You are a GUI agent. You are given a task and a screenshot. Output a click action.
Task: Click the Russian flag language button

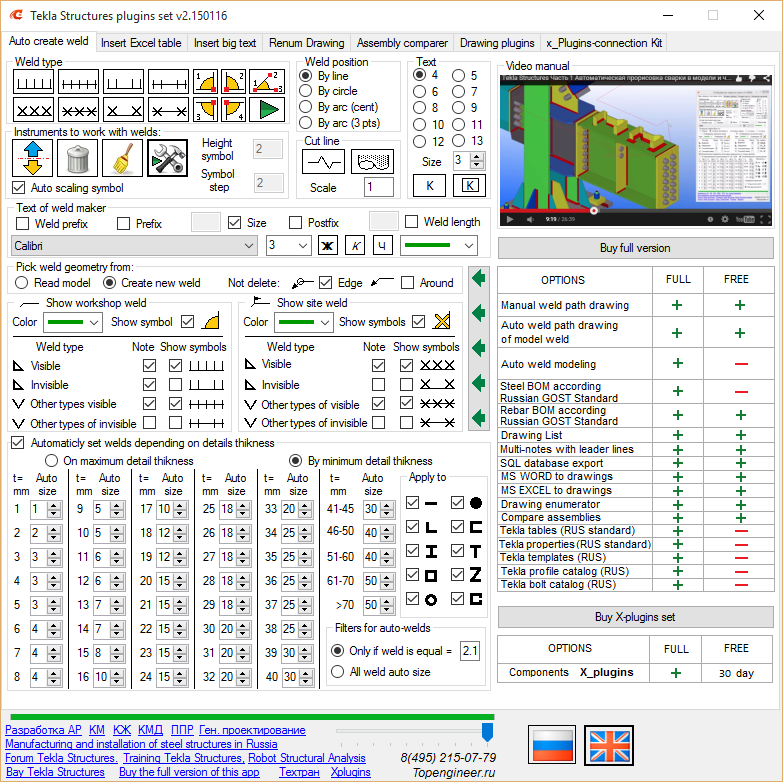552,747
